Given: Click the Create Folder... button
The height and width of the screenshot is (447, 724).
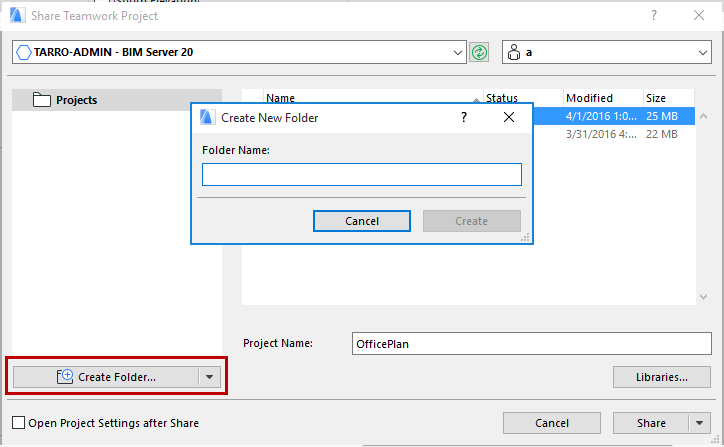Looking at the screenshot, I should (106, 377).
